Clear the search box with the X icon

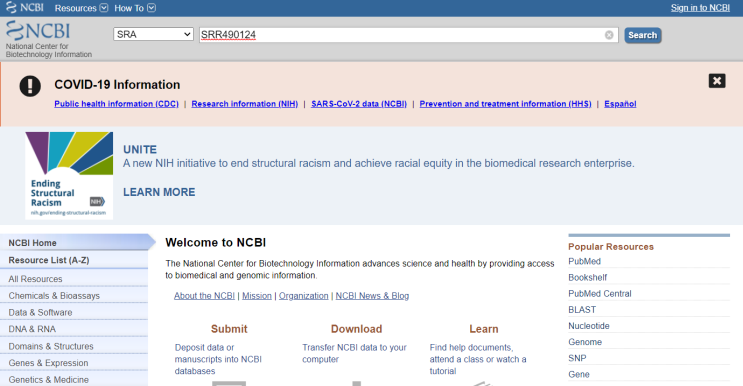[609, 35]
